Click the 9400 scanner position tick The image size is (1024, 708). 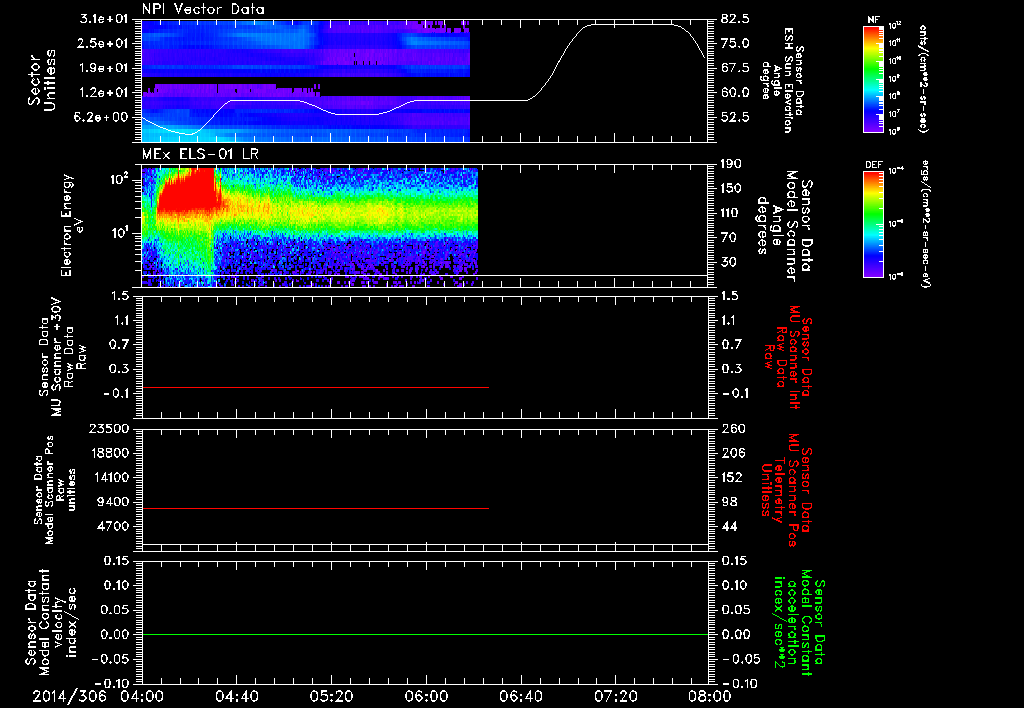[x=112, y=502]
